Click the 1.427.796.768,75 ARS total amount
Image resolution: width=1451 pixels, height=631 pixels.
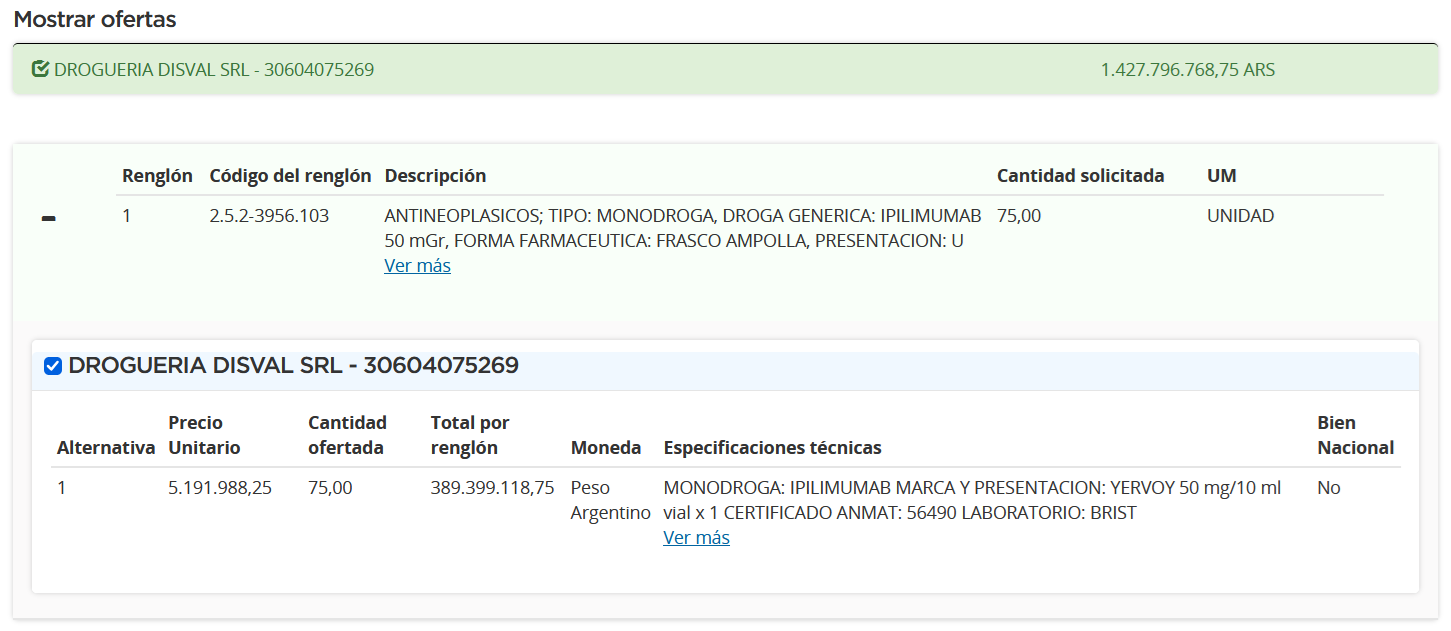pos(1187,70)
